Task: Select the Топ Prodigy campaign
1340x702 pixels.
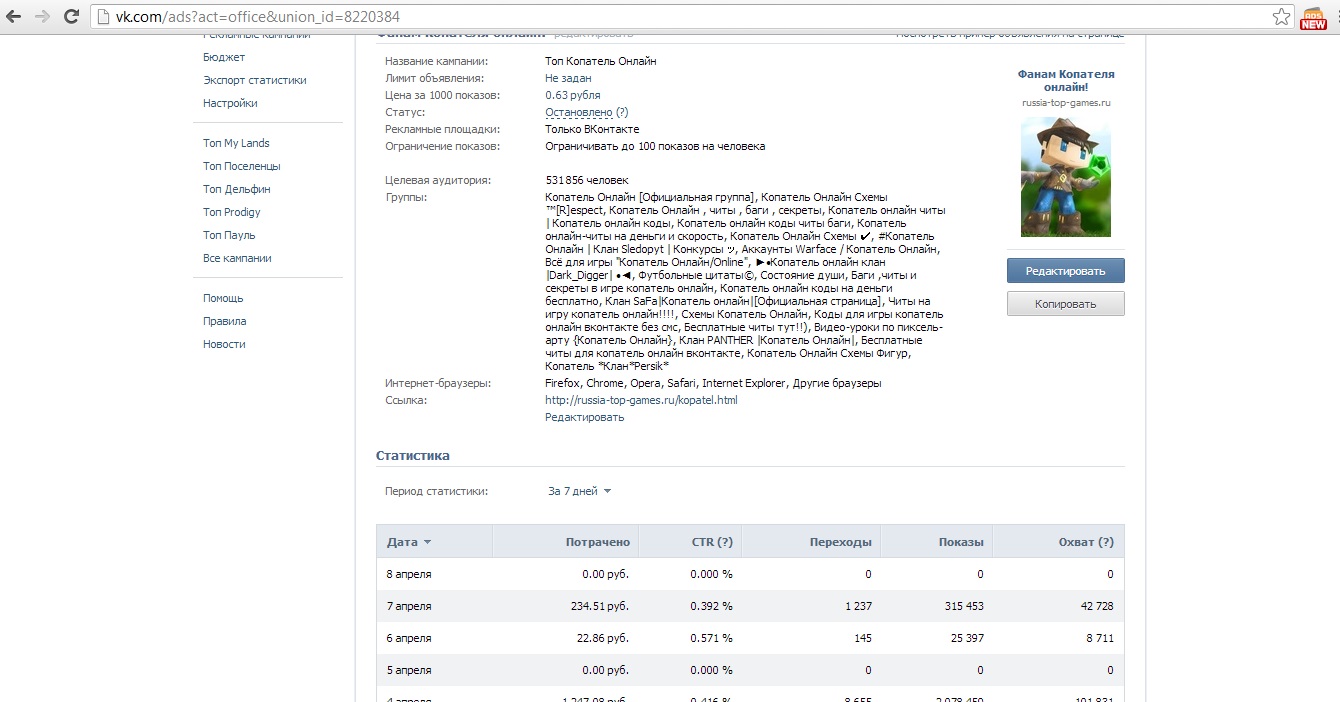Action: point(232,212)
